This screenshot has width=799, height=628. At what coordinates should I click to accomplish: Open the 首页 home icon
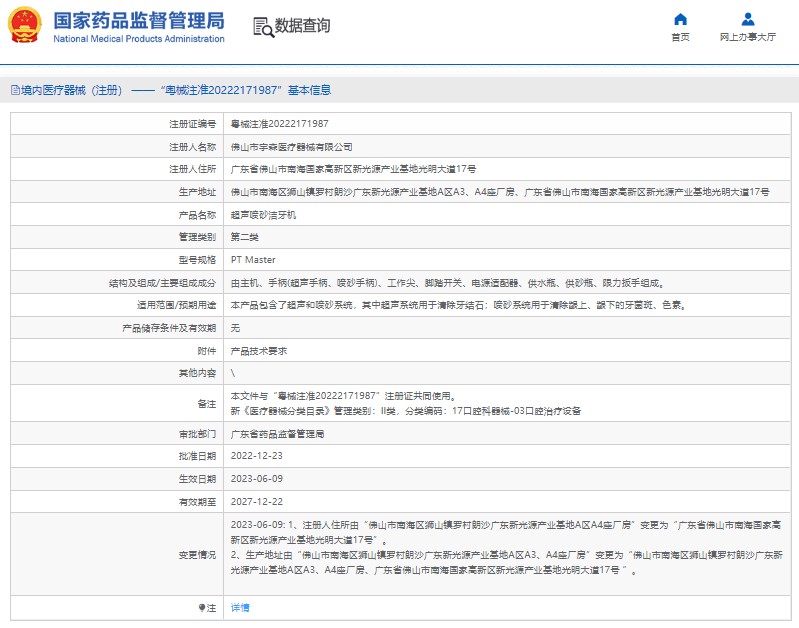tap(680, 19)
